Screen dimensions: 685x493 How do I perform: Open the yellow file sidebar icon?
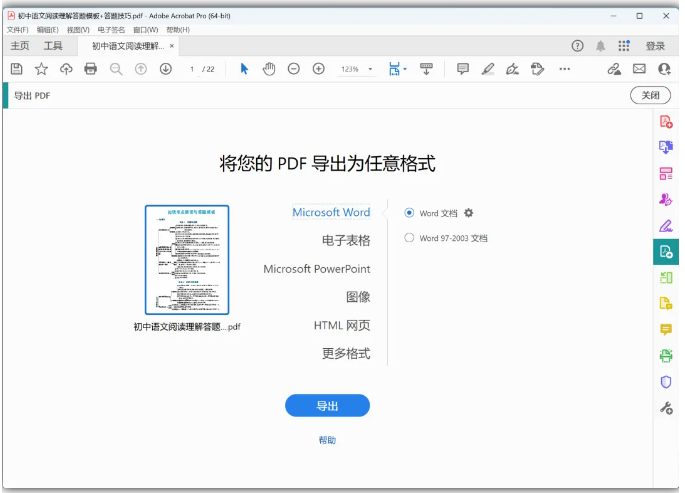666,303
